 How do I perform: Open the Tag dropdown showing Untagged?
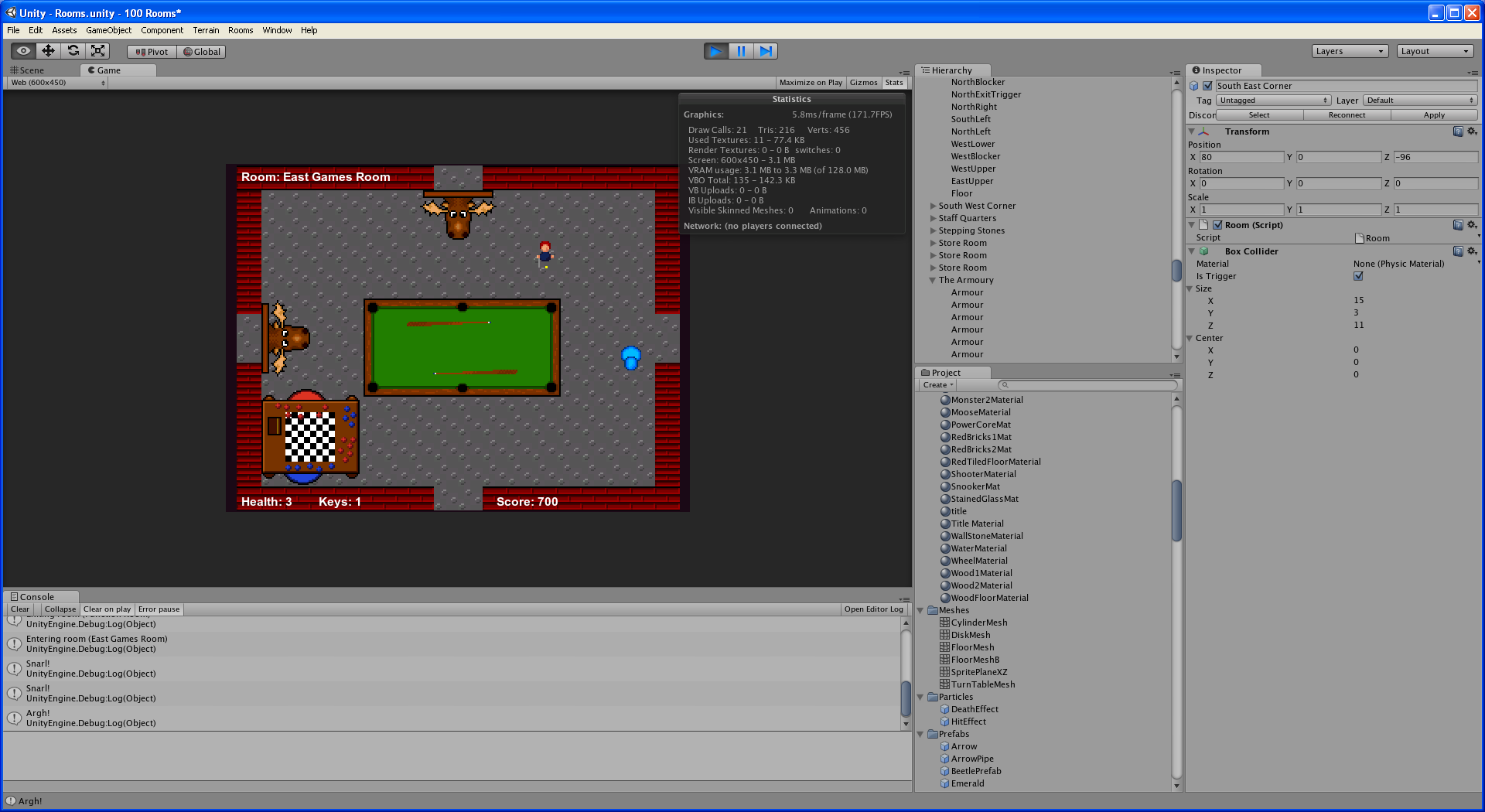1272,101
